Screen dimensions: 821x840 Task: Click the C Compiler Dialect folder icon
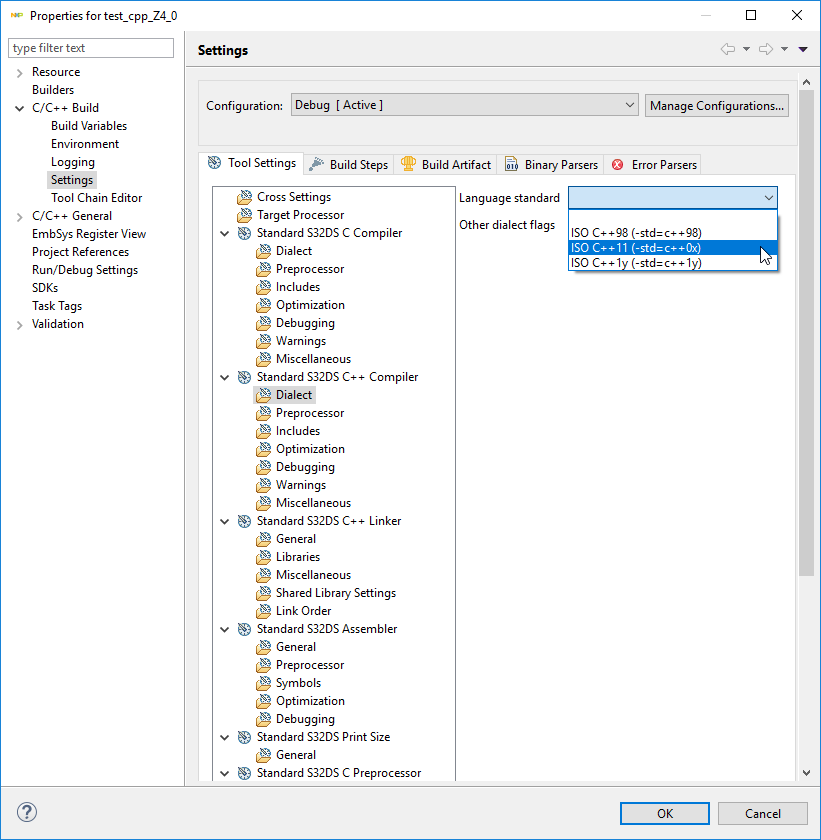click(x=263, y=251)
